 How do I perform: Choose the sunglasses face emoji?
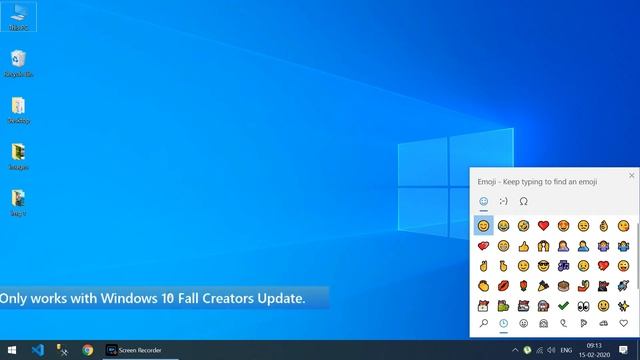[543, 266]
